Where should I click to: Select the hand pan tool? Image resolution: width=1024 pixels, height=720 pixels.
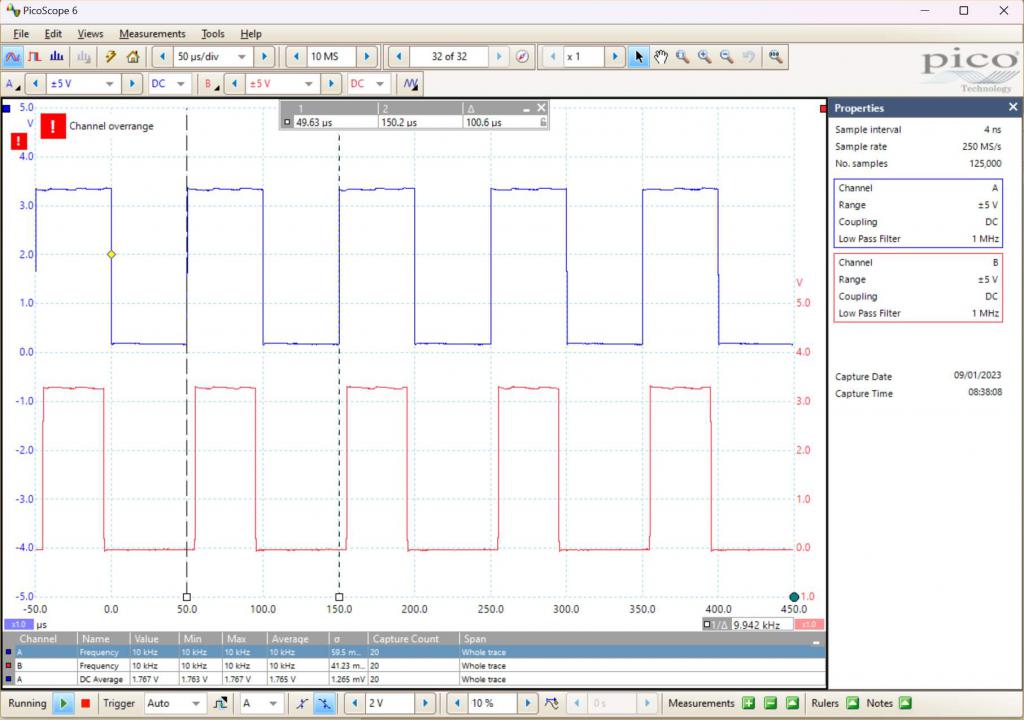[x=661, y=57]
